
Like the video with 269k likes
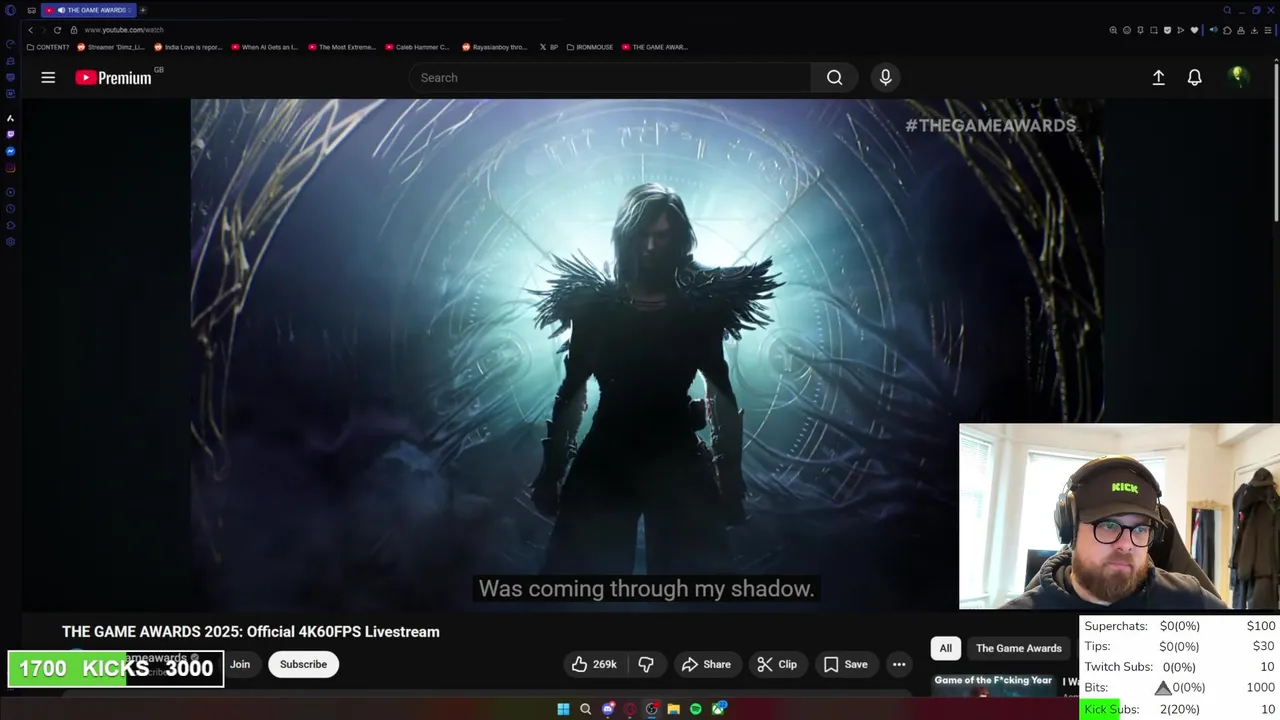click(x=594, y=664)
